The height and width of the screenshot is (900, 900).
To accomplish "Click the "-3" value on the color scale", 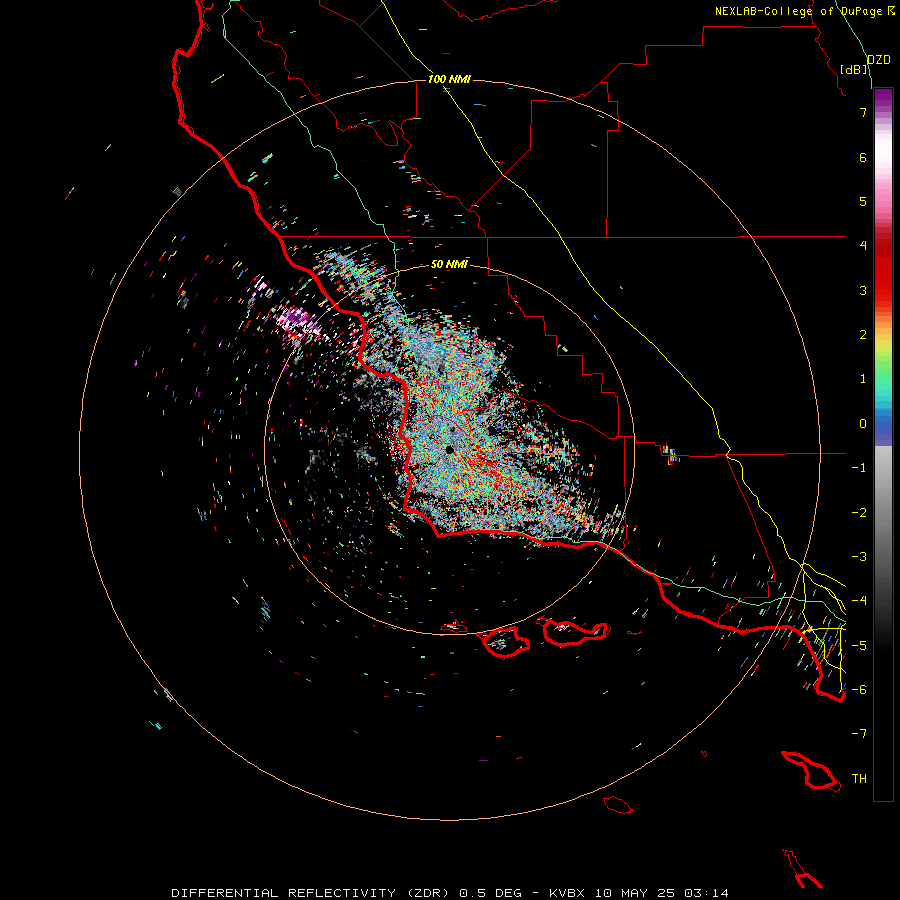I will [859, 557].
